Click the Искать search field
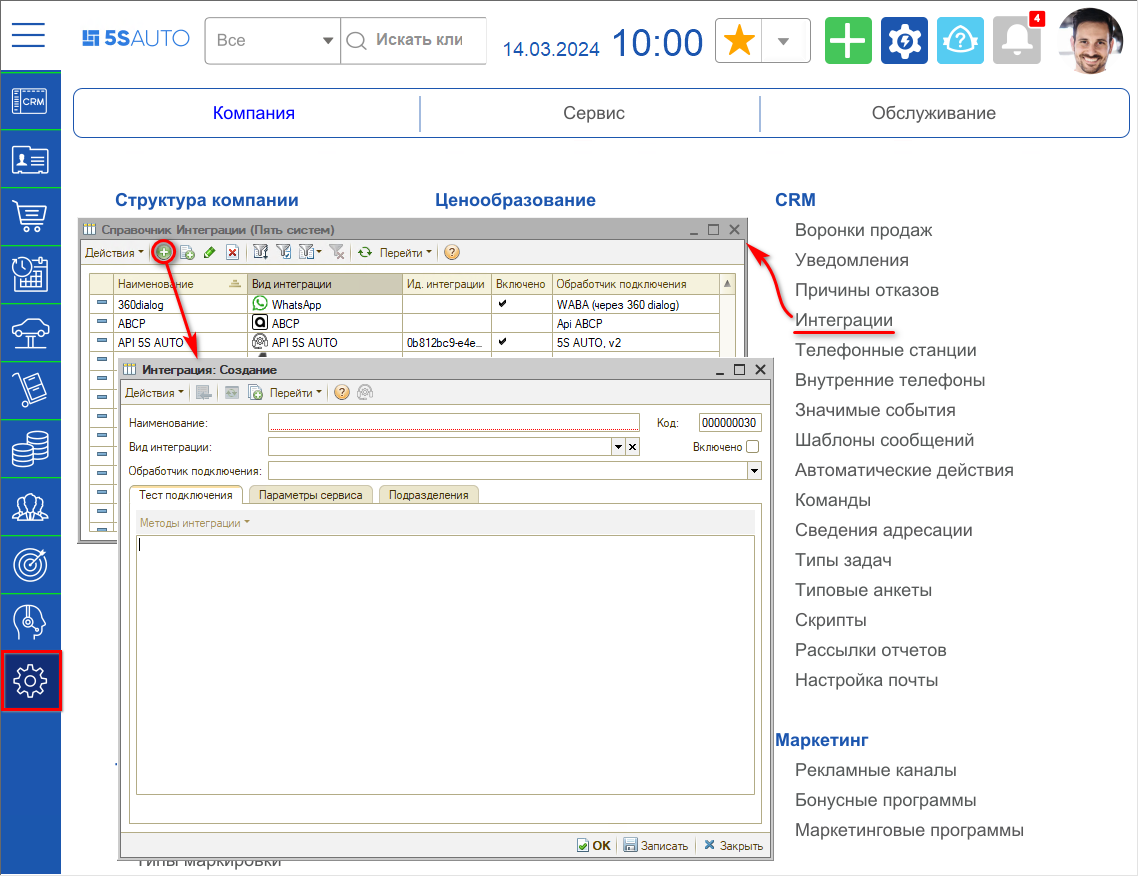Viewport: 1138px width, 876px height. coord(414,41)
